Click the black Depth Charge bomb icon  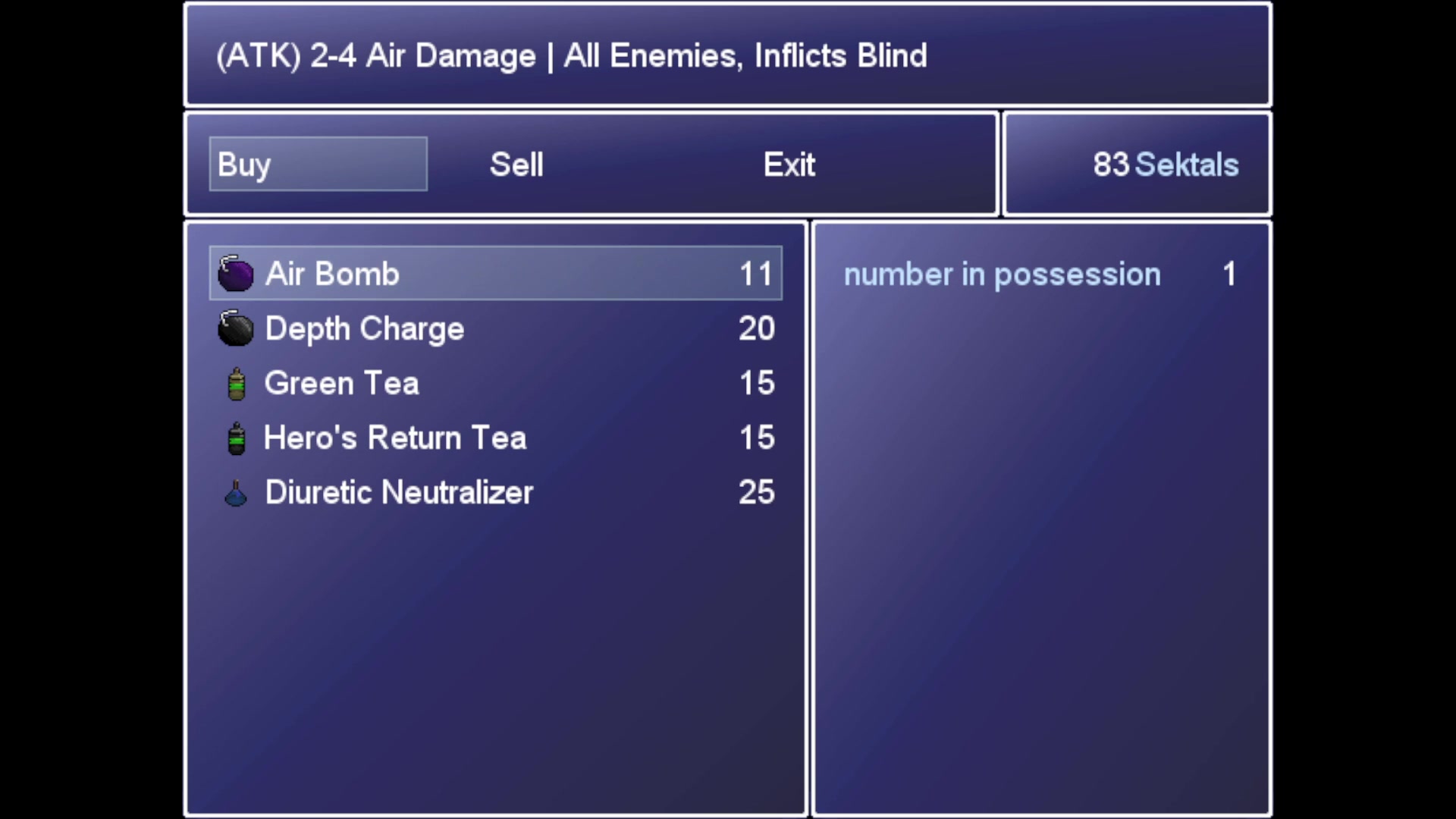235,328
